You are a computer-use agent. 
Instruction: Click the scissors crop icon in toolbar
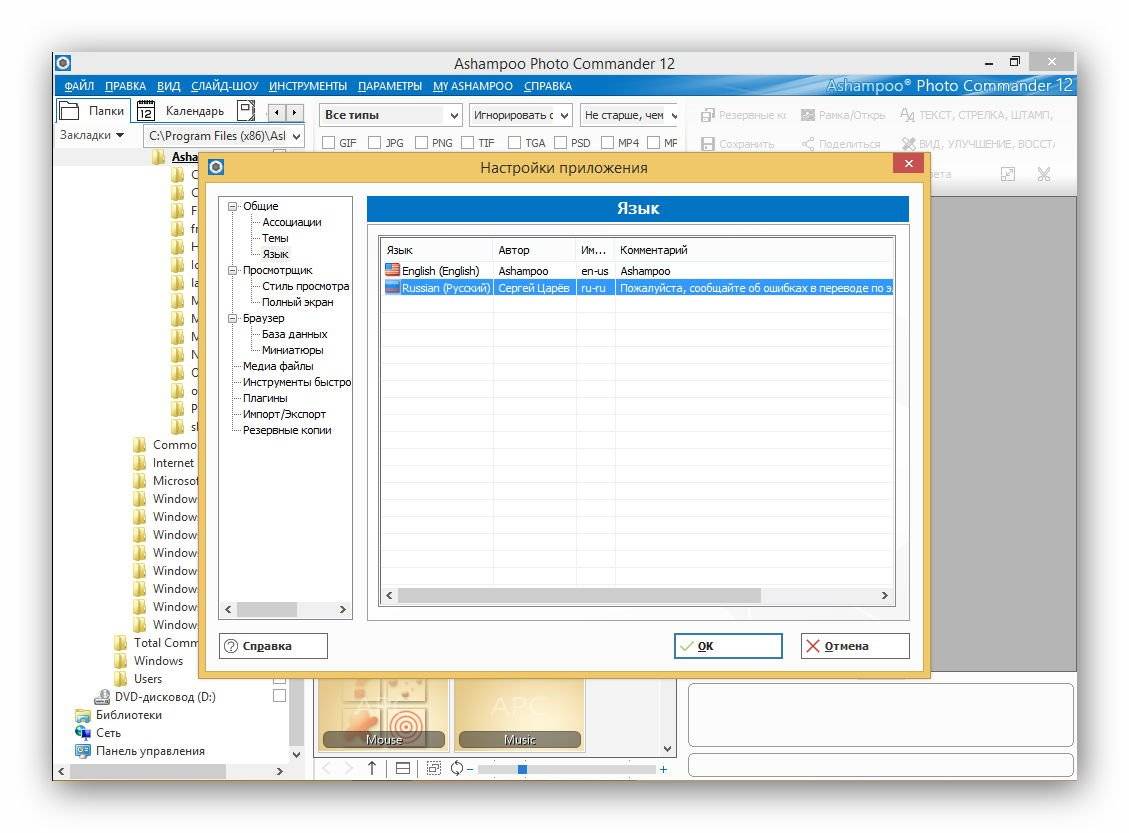1044,174
